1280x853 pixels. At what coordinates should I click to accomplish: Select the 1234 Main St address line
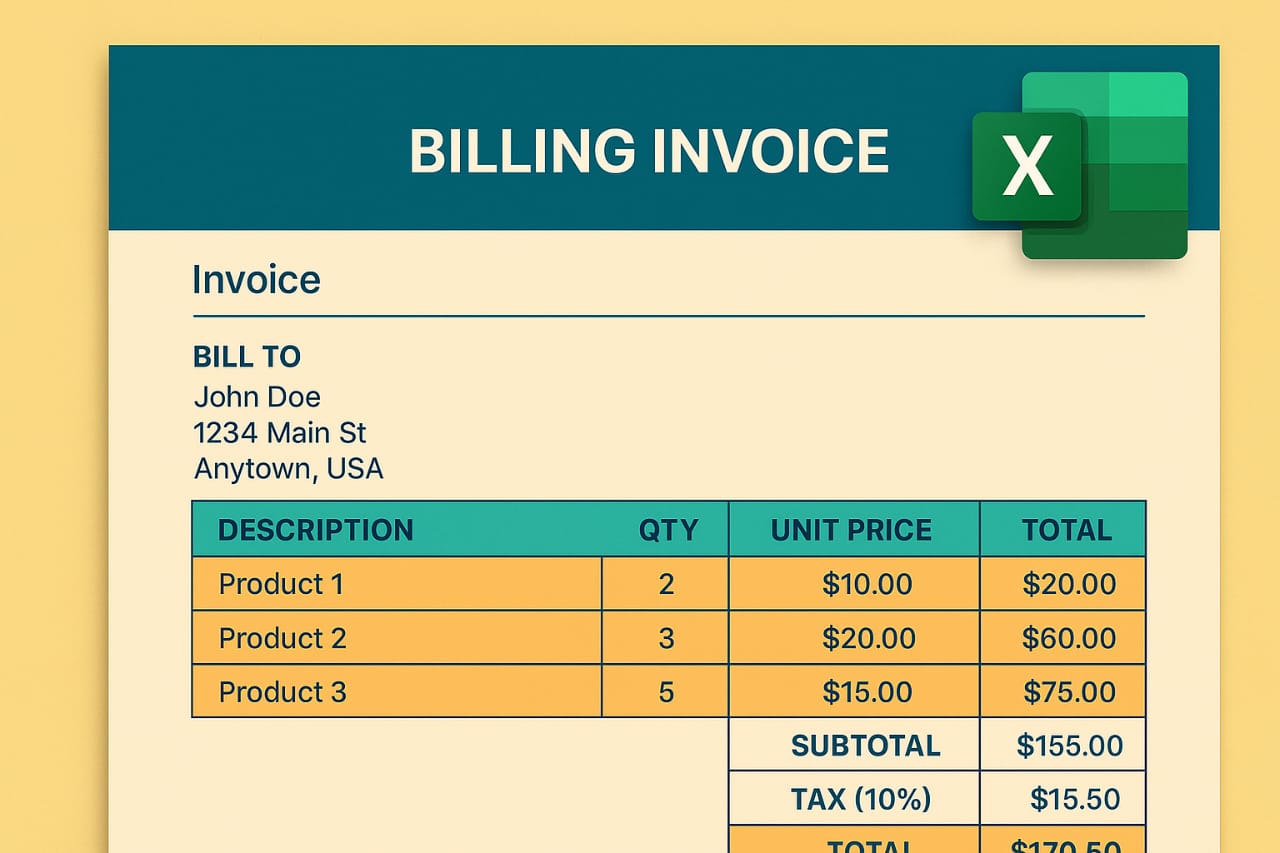tap(280, 433)
